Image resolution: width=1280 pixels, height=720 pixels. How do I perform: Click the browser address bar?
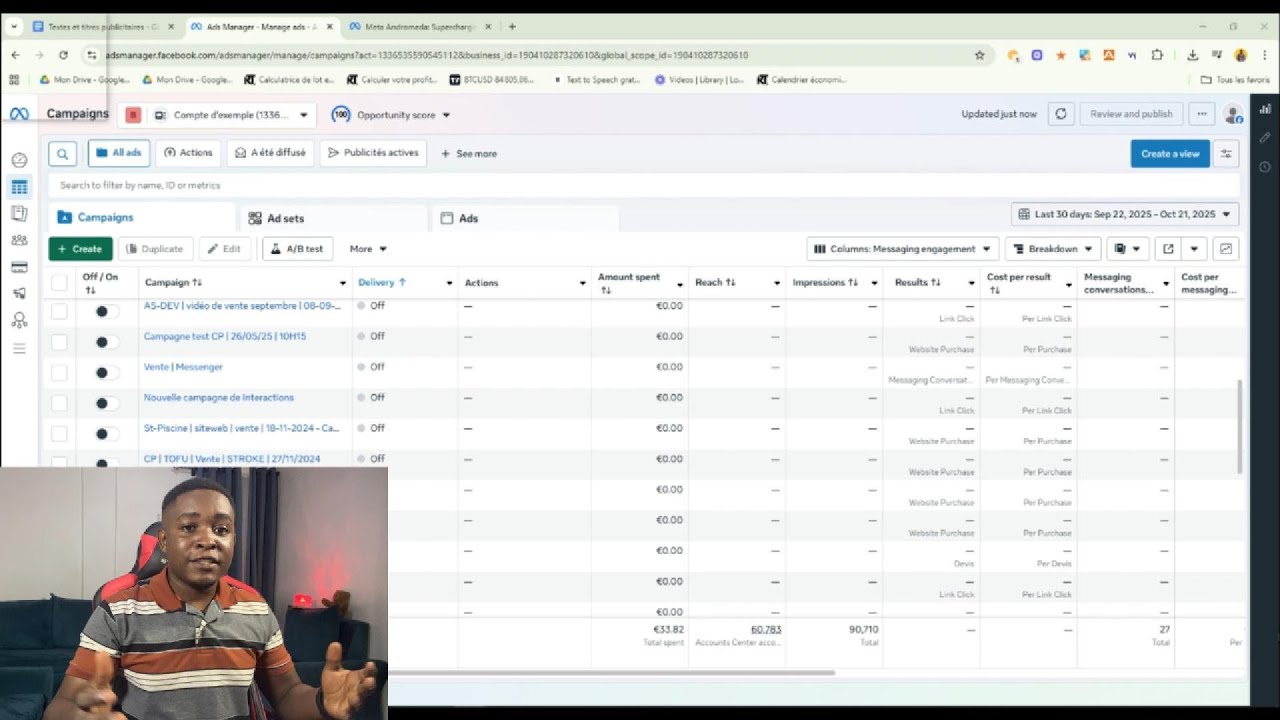point(530,55)
